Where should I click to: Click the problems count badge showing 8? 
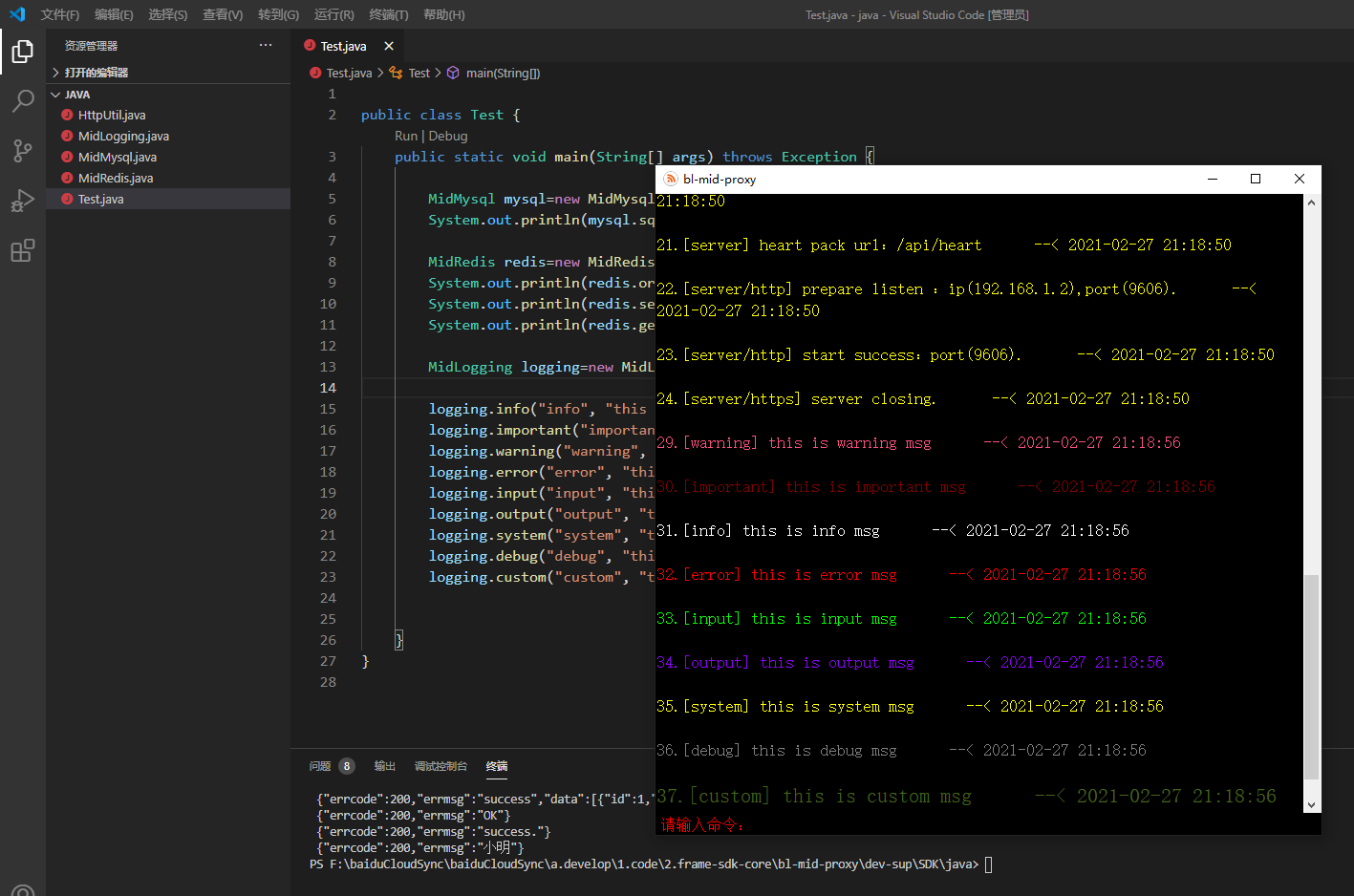345,765
